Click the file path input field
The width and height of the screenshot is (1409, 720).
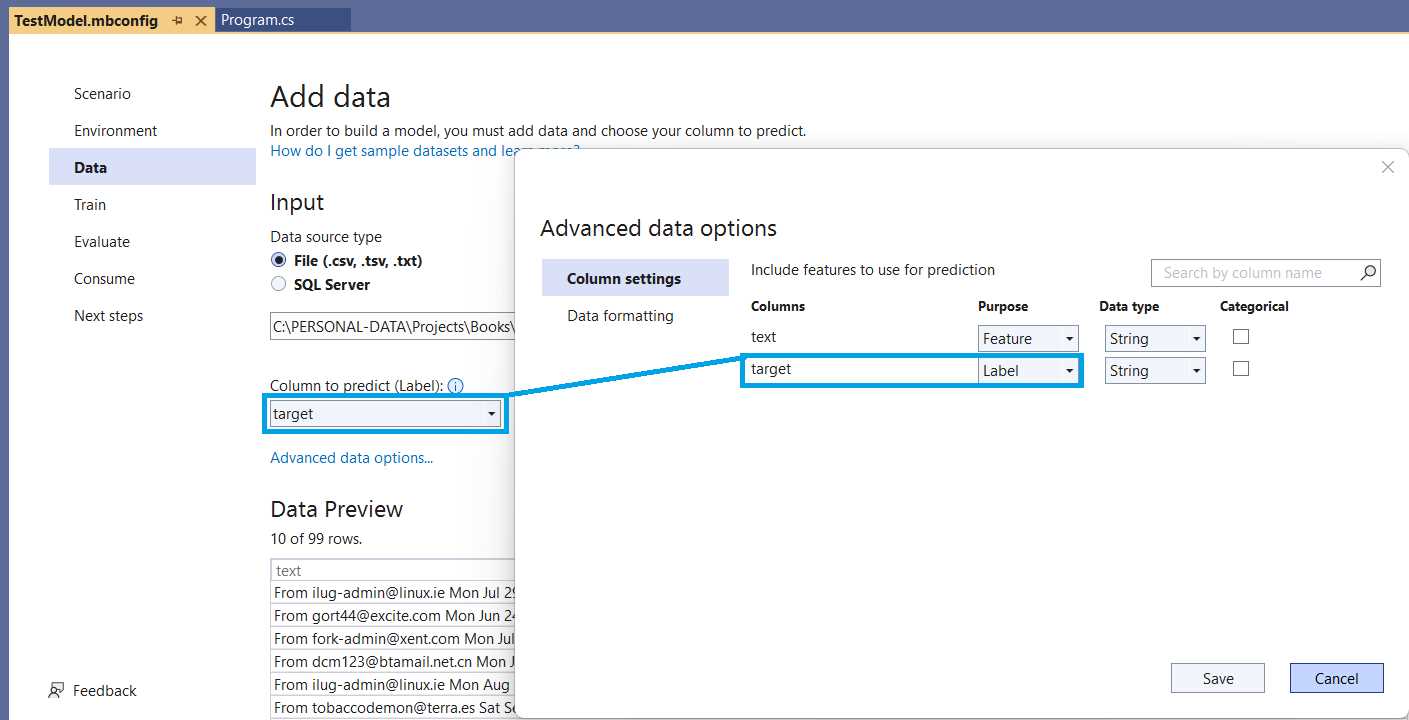pos(390,326)
